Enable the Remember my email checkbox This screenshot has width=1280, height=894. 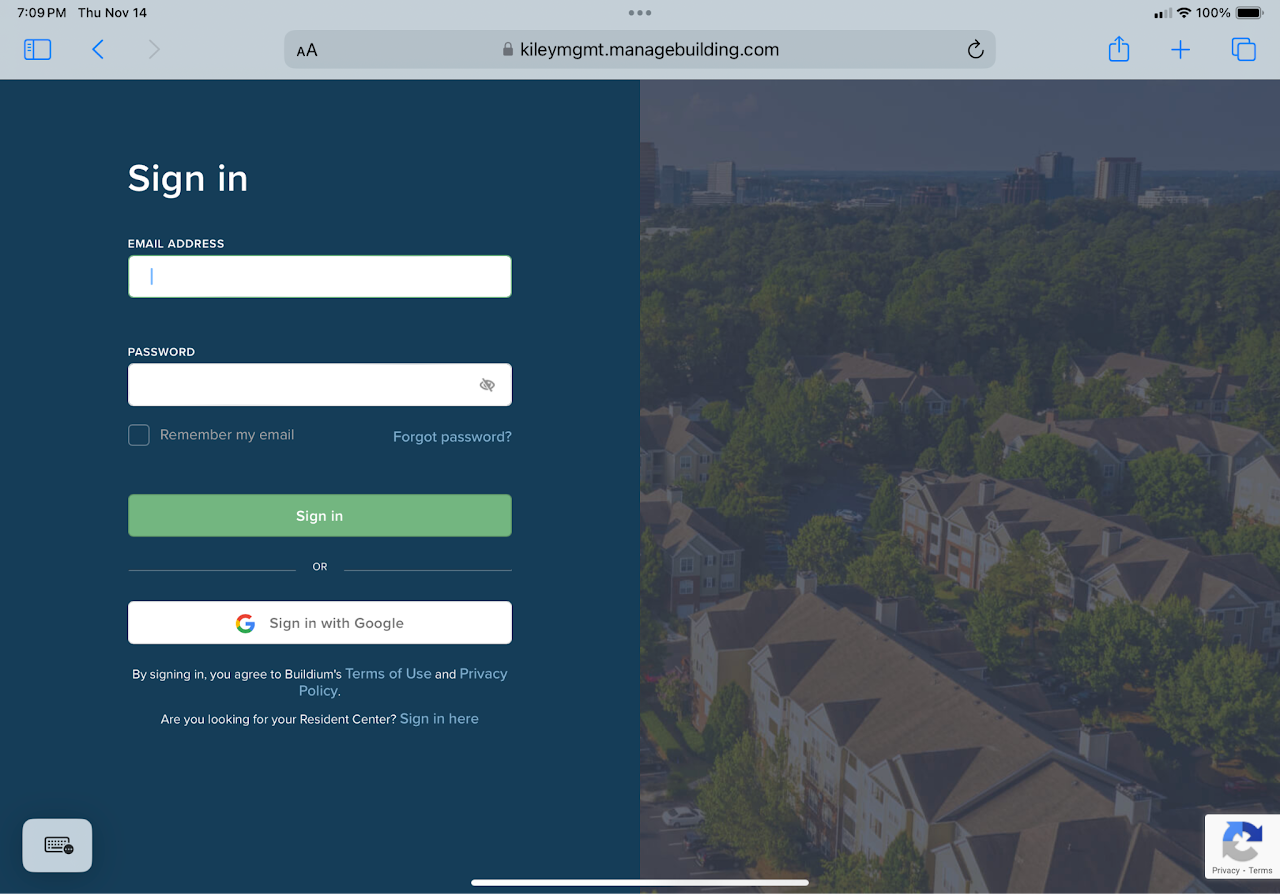click(x=139, y=435)
